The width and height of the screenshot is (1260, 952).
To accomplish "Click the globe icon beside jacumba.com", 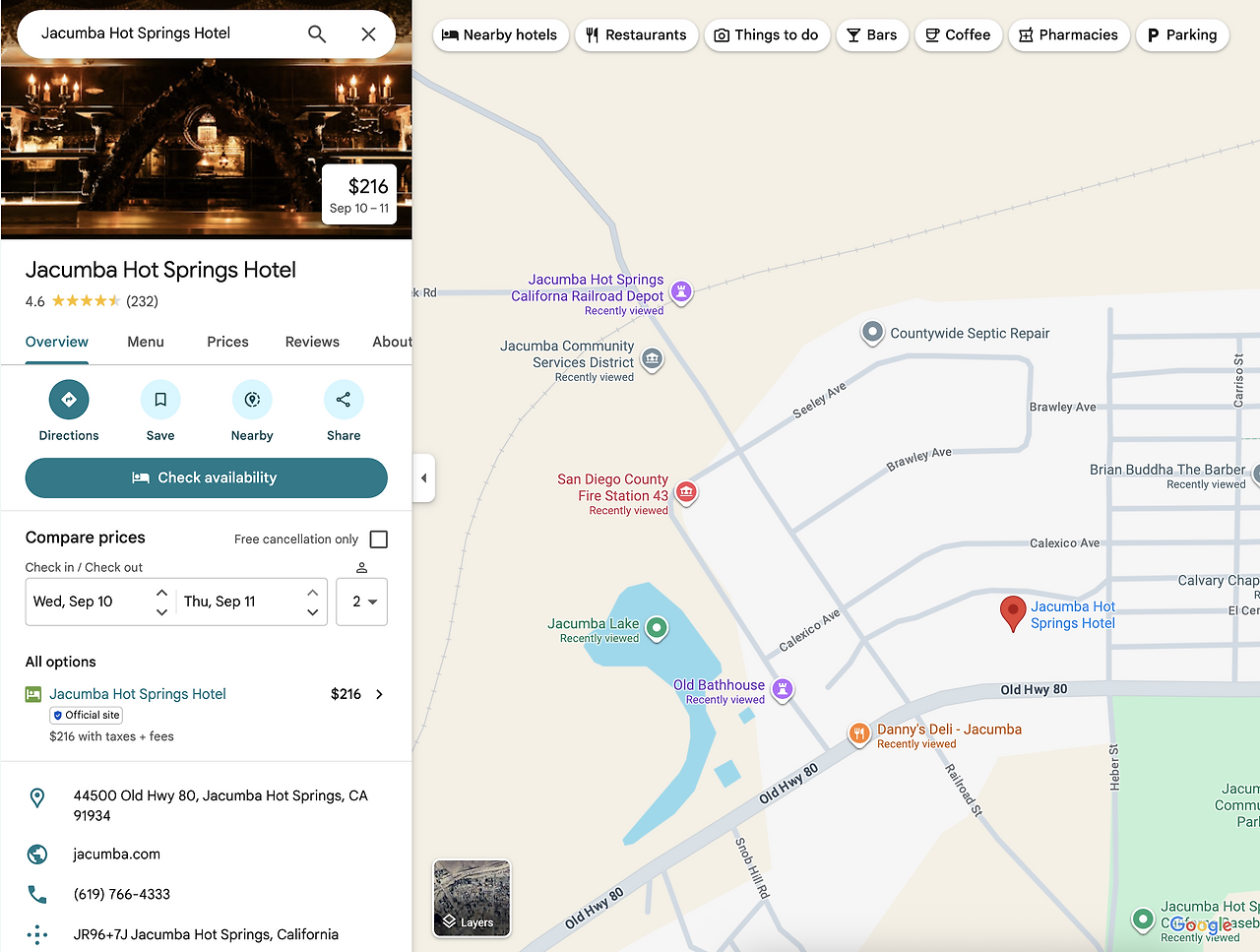I will pyautogui.click(x=37, y=854).
